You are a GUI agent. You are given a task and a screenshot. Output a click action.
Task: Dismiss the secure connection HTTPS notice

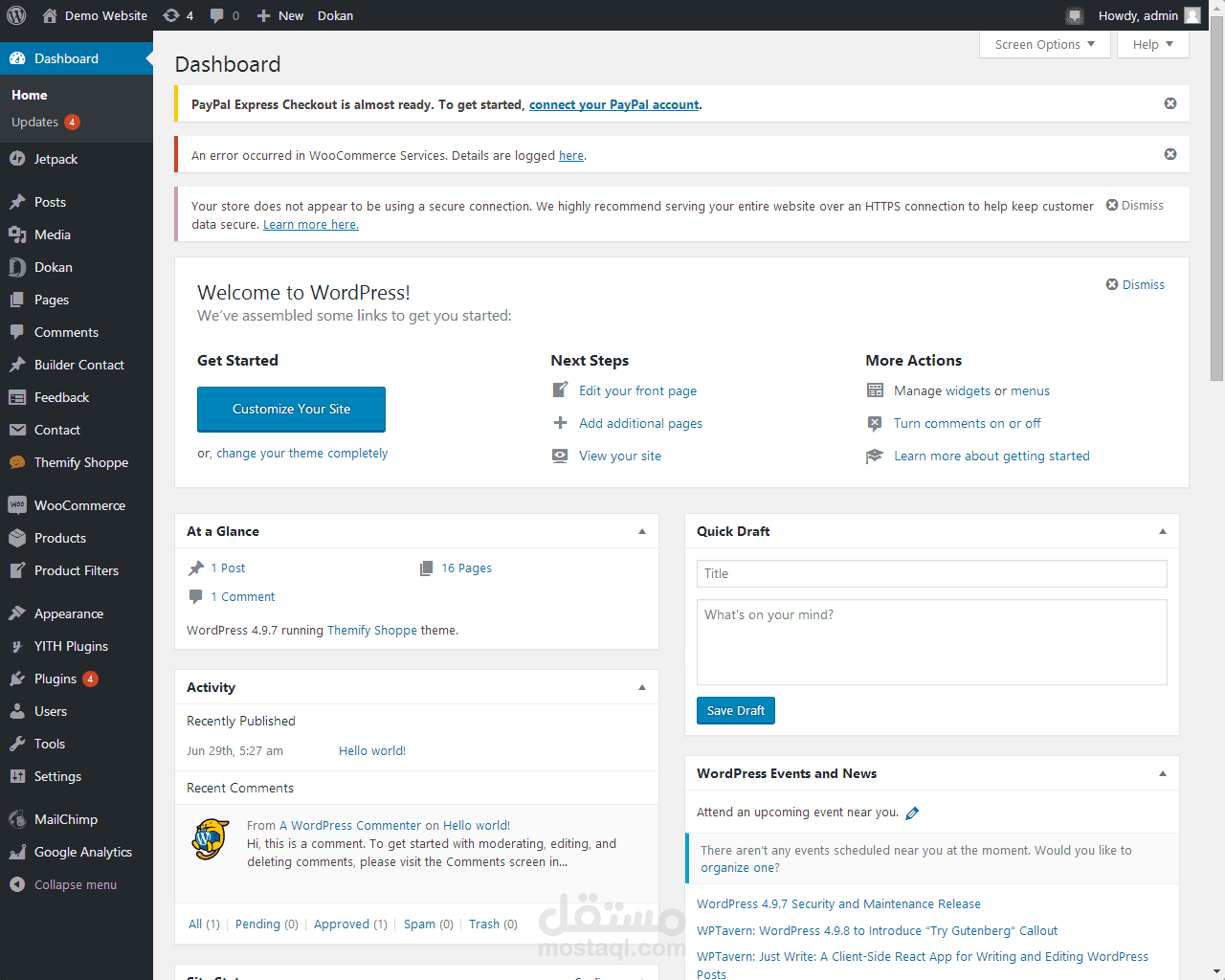coord(1135,205)
